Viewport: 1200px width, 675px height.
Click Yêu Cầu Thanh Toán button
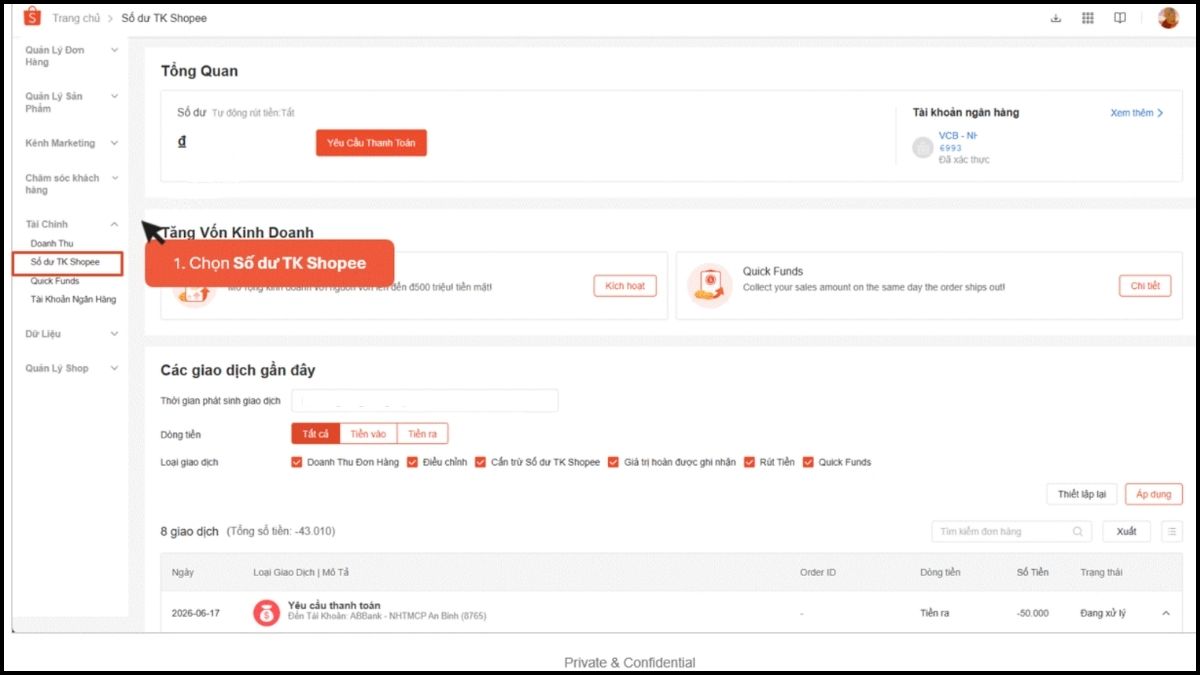[x=372, y=143]
